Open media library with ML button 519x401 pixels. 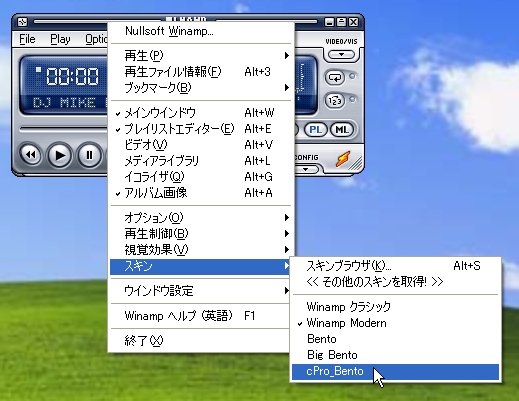coord(342,130)
